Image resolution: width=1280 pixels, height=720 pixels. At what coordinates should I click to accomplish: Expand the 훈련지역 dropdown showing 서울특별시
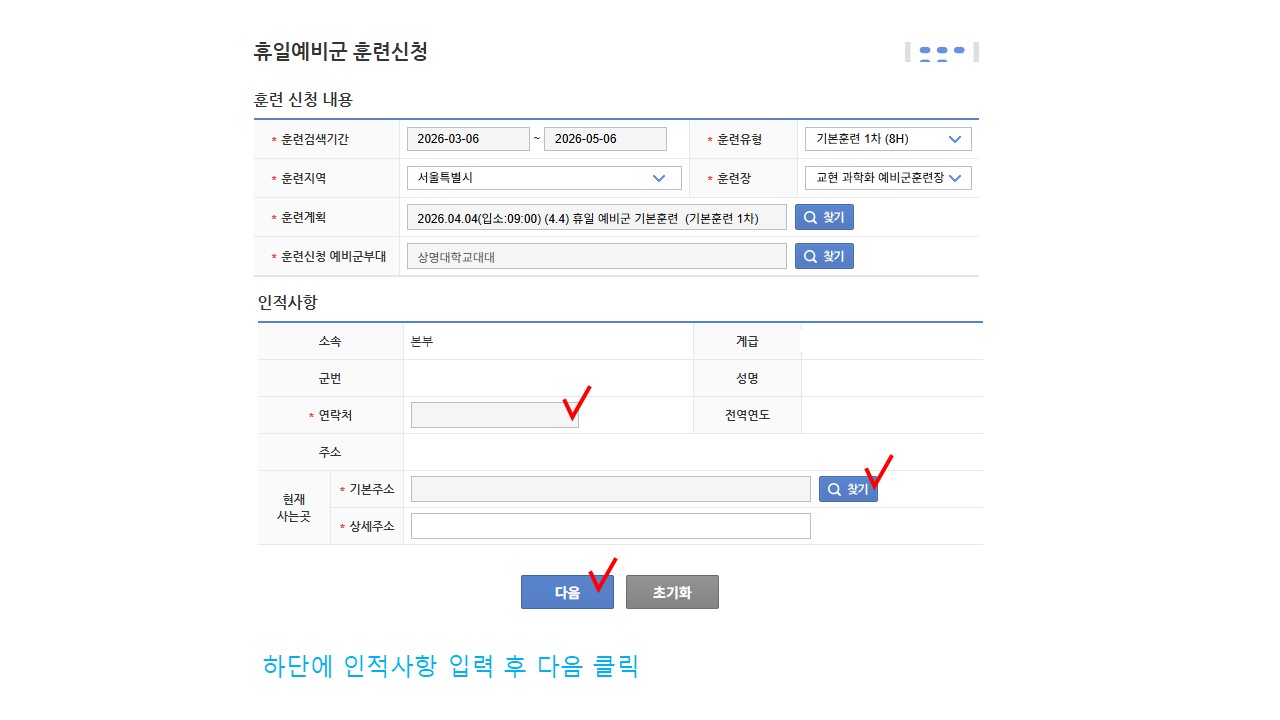point(544,178)
